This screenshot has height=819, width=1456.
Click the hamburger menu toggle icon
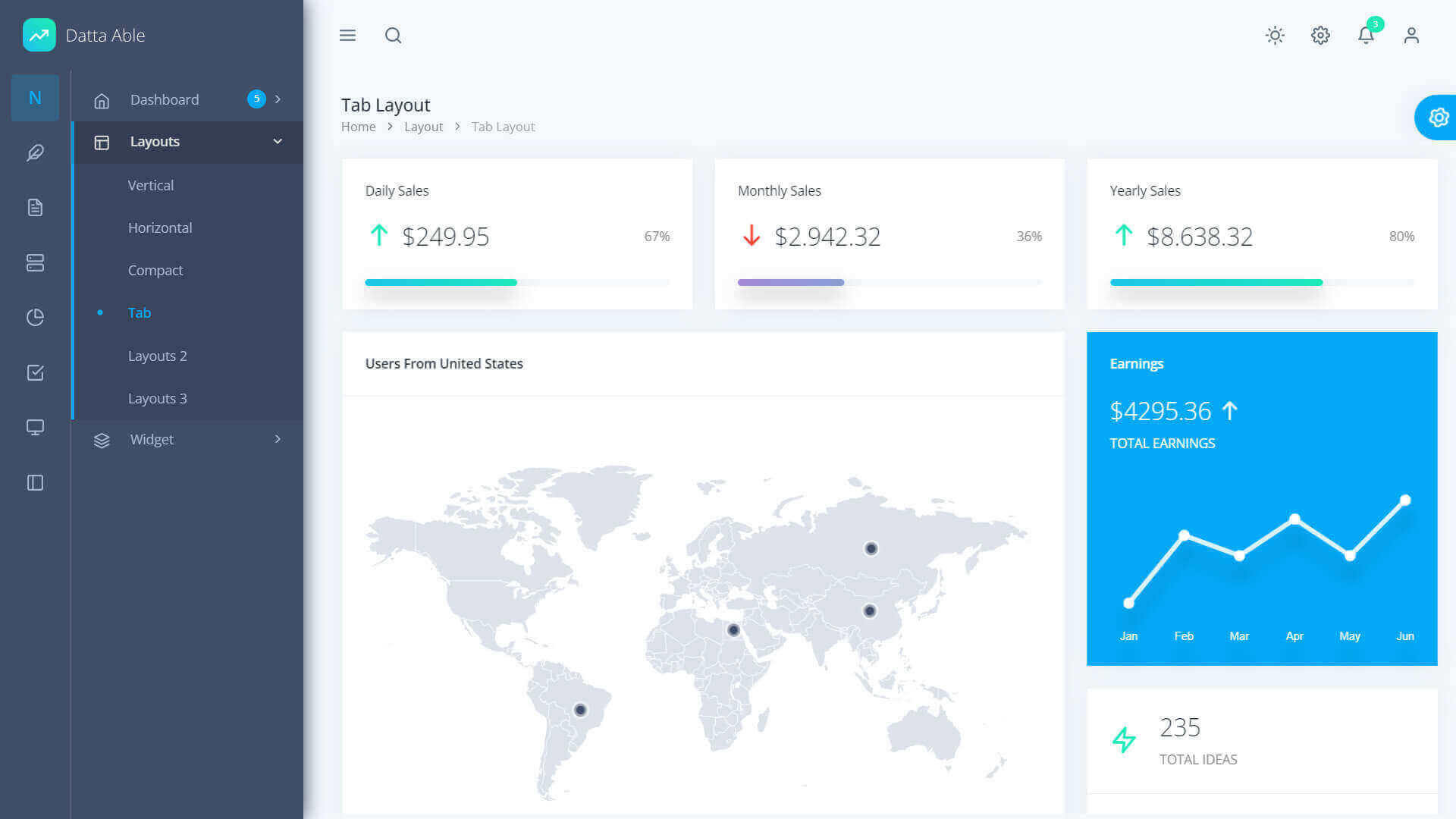(347, 36)
